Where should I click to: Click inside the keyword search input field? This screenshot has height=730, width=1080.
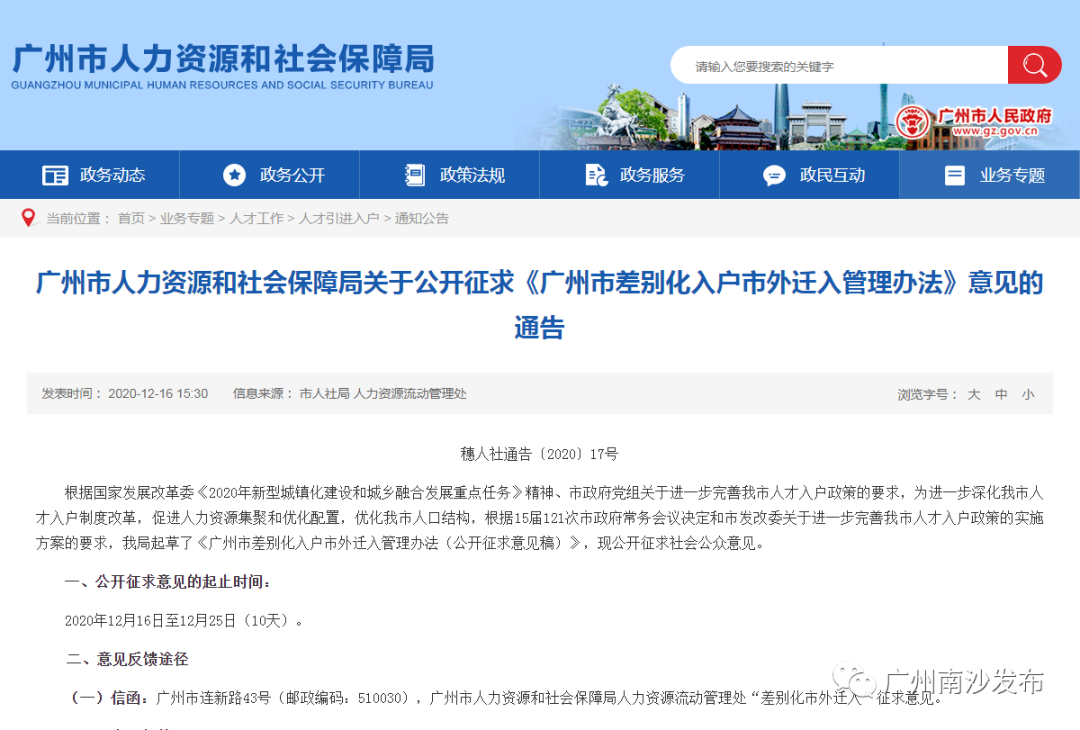click(840, 64)
